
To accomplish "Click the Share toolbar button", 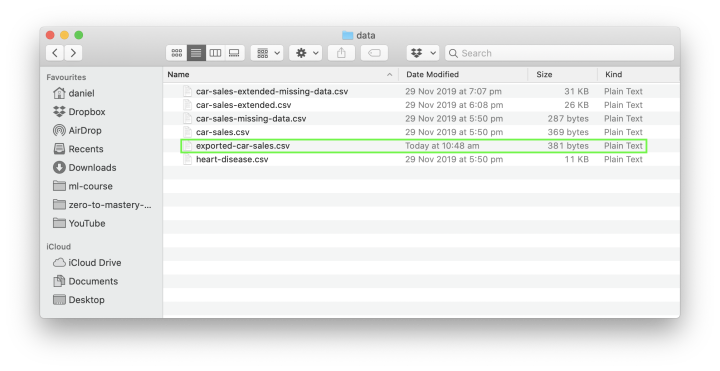I will [x=341, y=53].
